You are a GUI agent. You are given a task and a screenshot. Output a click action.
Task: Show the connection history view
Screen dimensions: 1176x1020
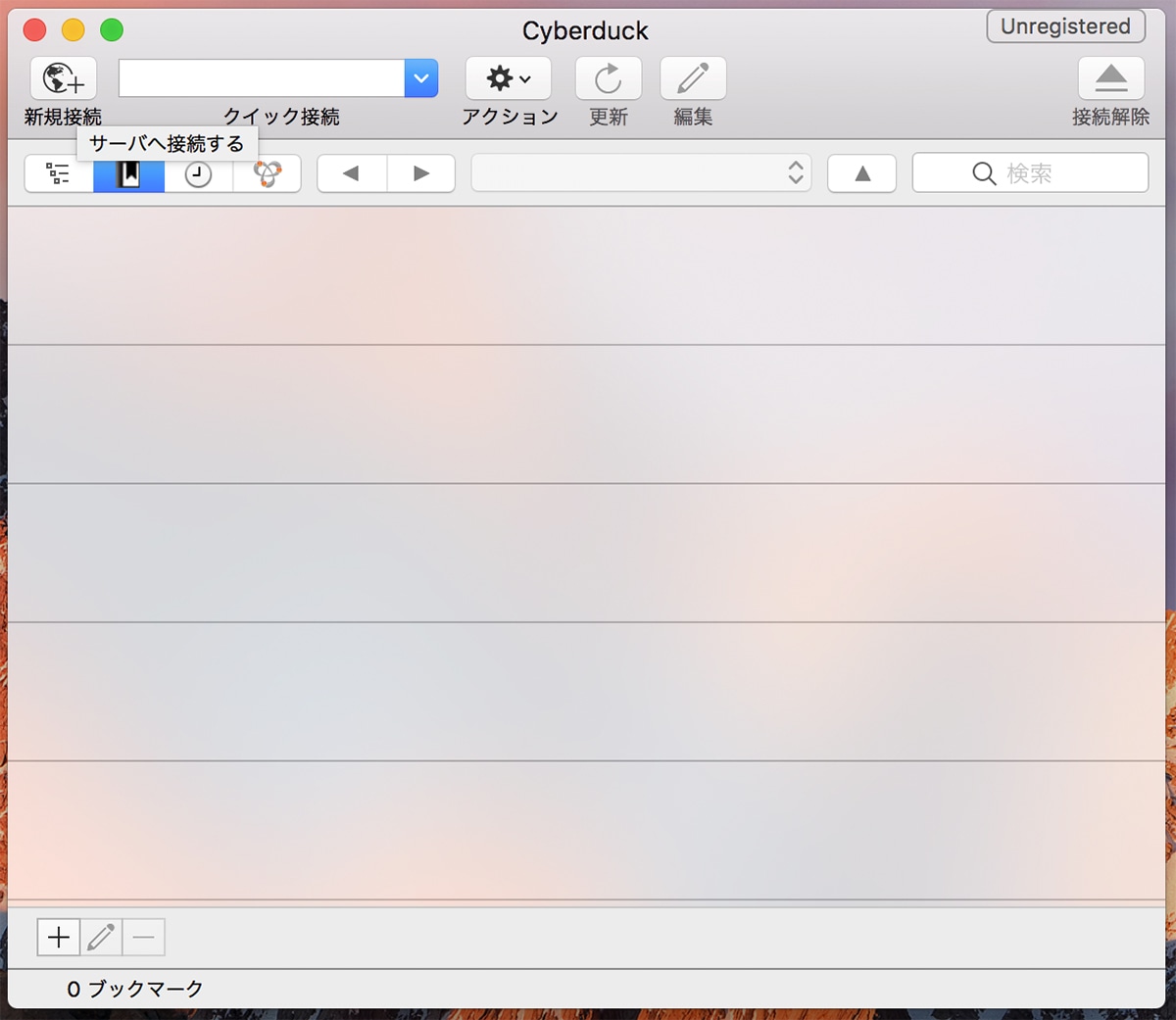tap(199, 173)
